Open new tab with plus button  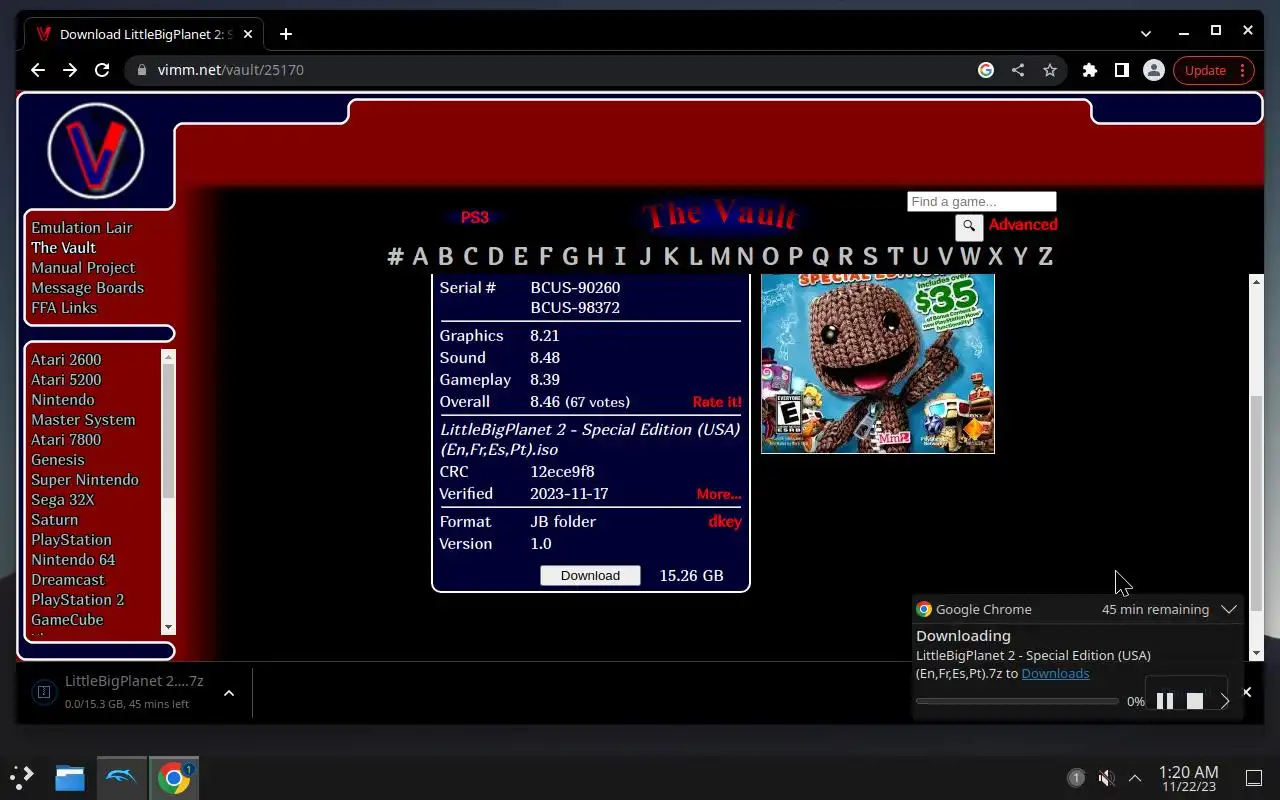286,34
